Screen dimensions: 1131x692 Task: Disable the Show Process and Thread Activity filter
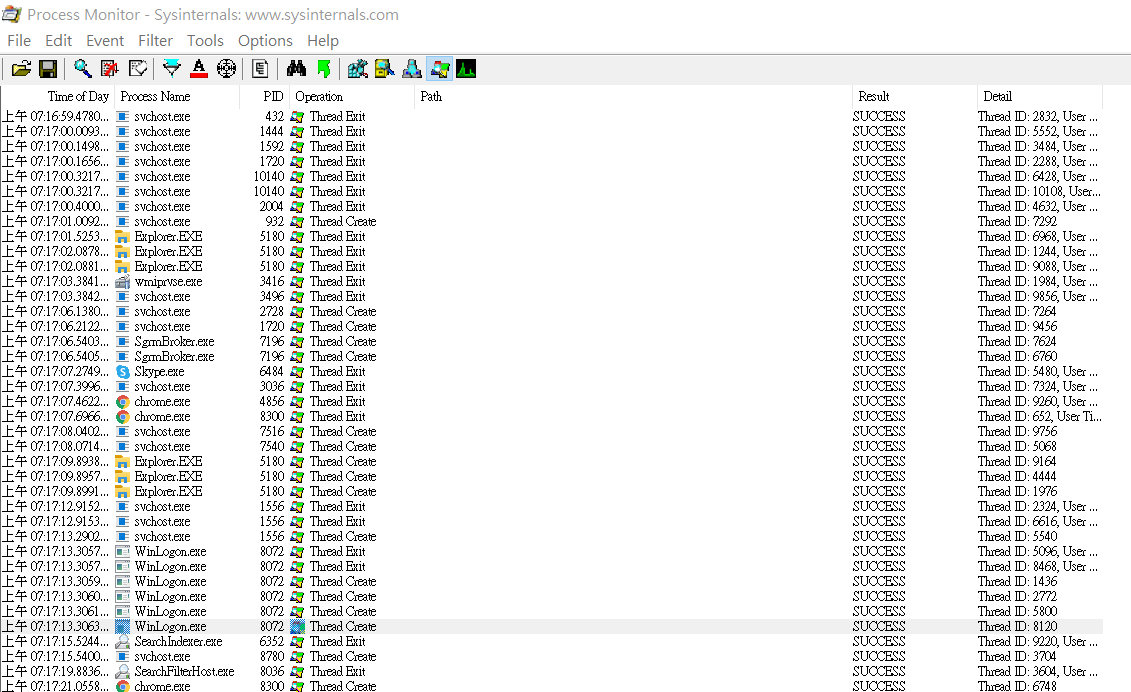click(x=439, y=68)
